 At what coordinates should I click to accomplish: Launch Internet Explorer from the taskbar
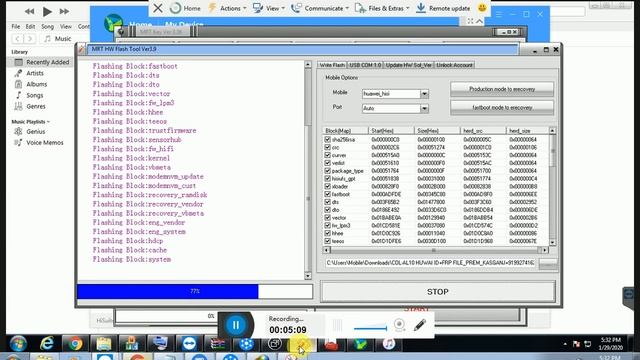pyautogui.click(x=47, y=344)
